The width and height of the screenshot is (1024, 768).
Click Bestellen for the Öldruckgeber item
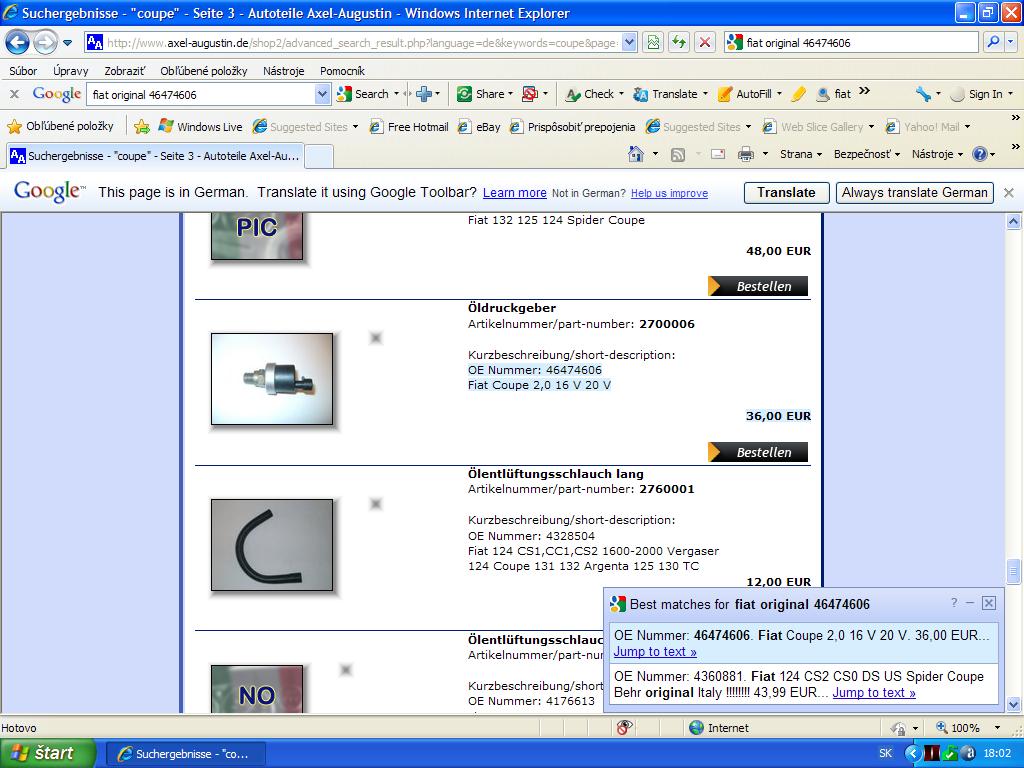point(758,453)
